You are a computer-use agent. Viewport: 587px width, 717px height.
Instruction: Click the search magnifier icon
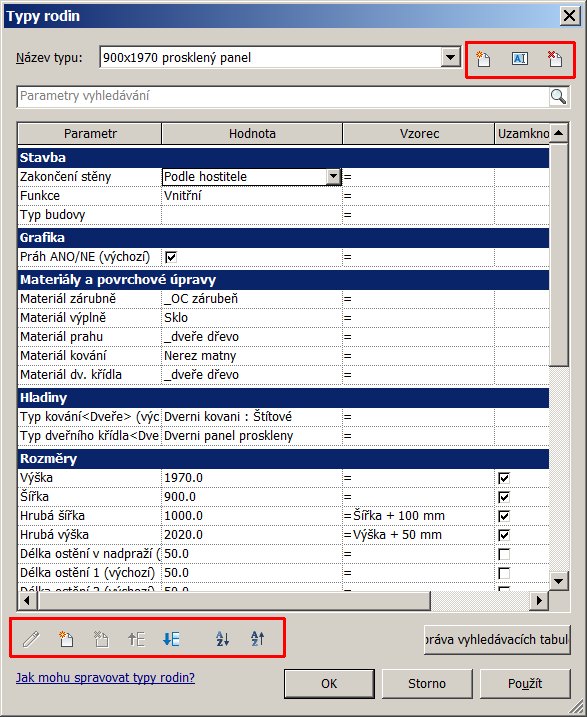pos(558,96)
